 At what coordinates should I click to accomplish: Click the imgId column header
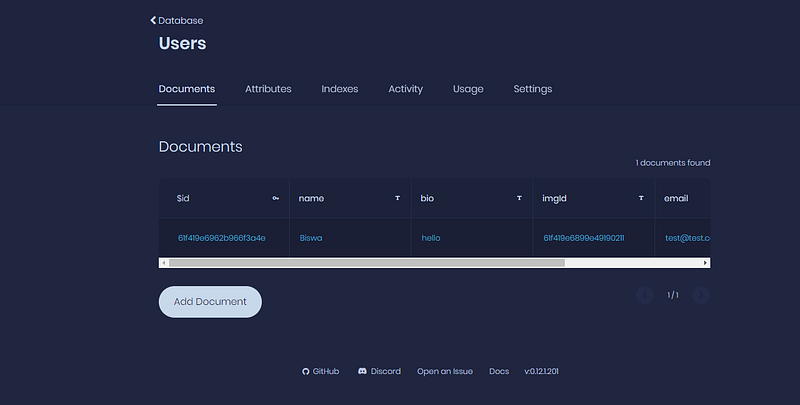click(x=594, y=198)
